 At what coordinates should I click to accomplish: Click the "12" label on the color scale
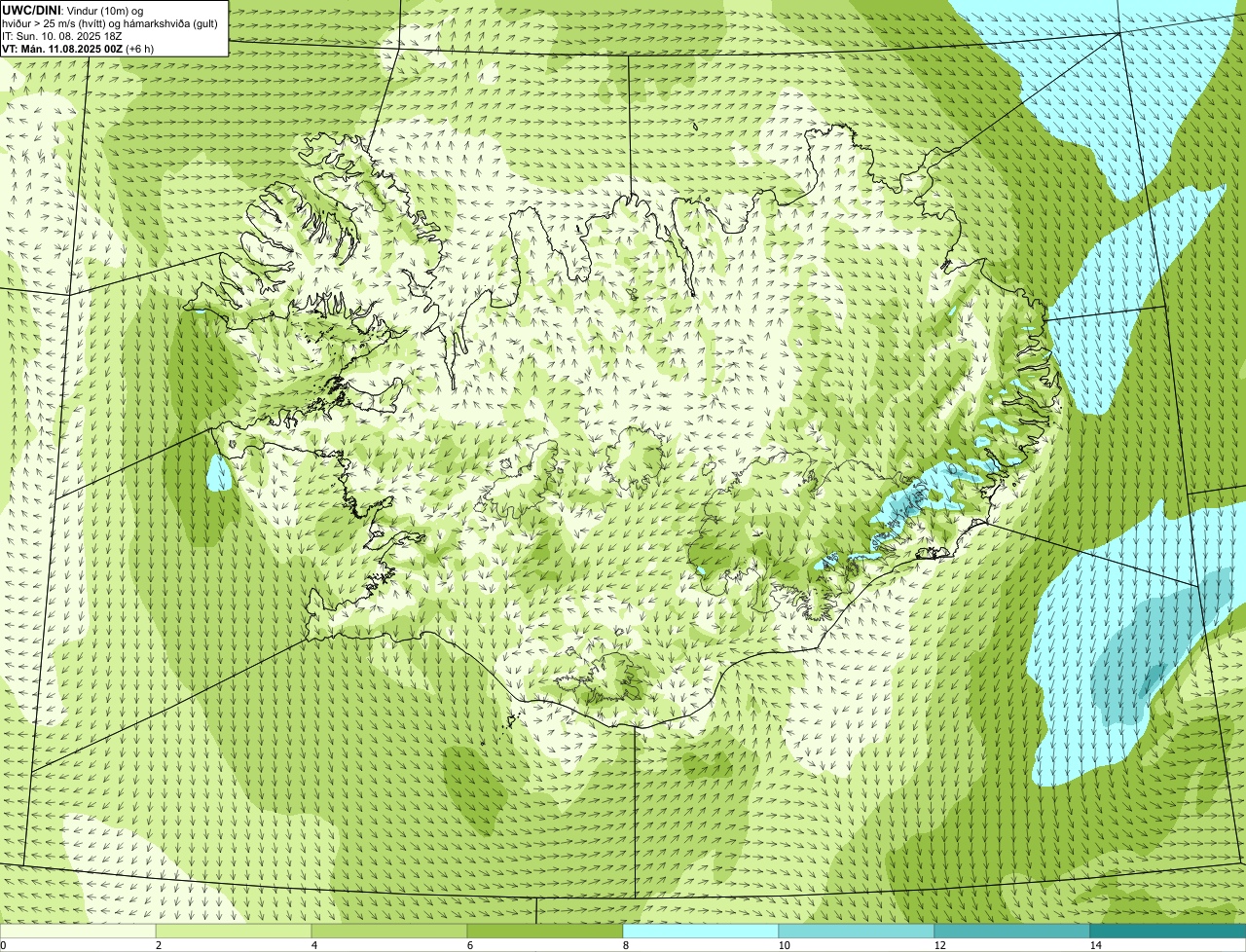tap(939, 945)
